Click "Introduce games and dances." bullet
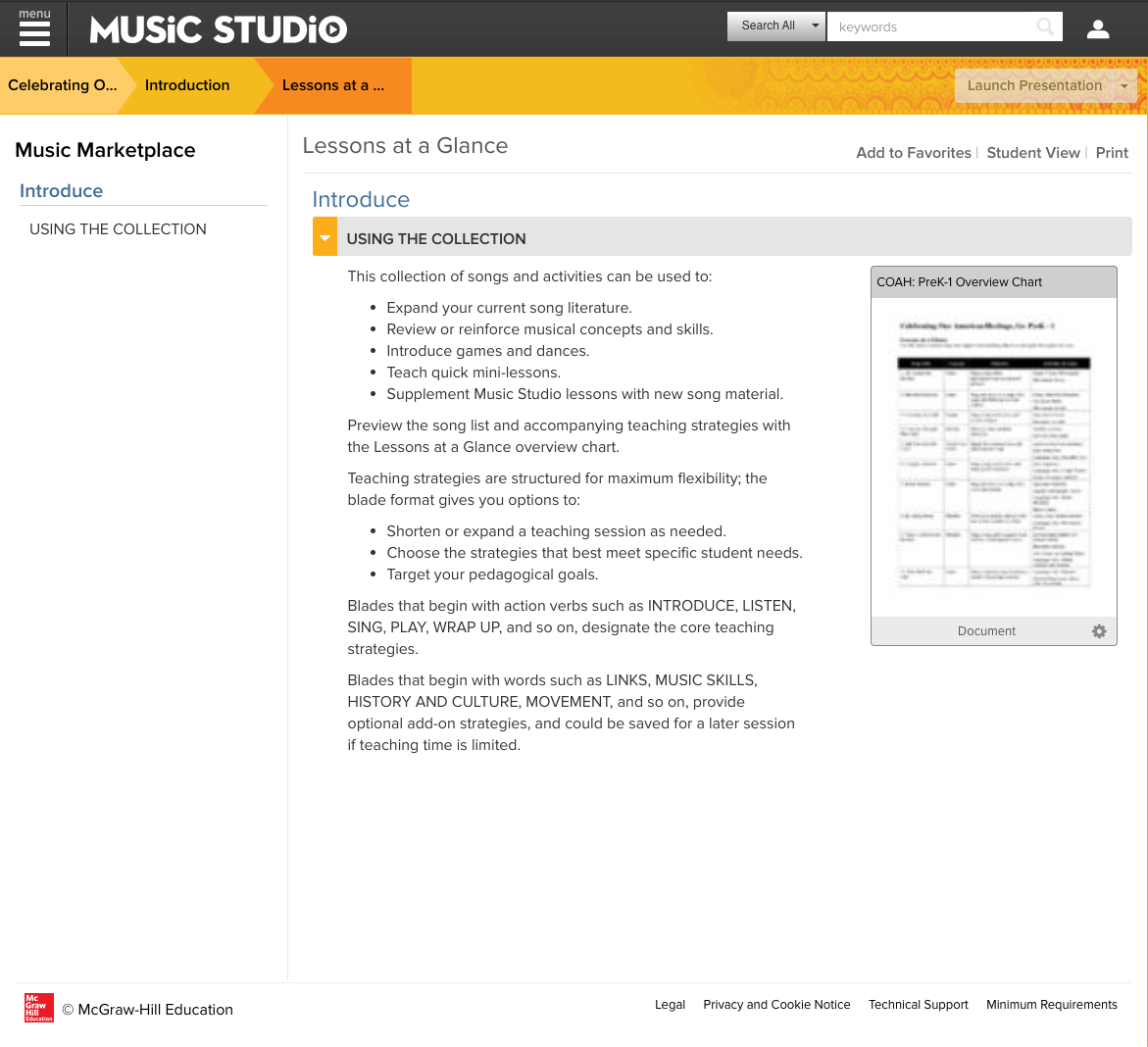 click(x=488, y=351)
